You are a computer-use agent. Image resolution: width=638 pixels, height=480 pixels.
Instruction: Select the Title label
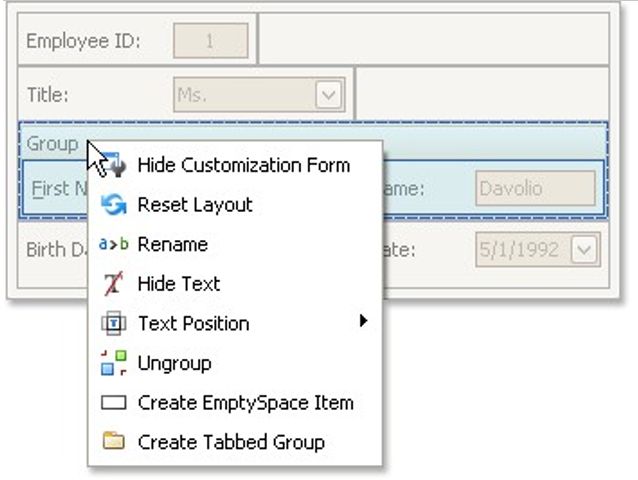coord(48,95)
